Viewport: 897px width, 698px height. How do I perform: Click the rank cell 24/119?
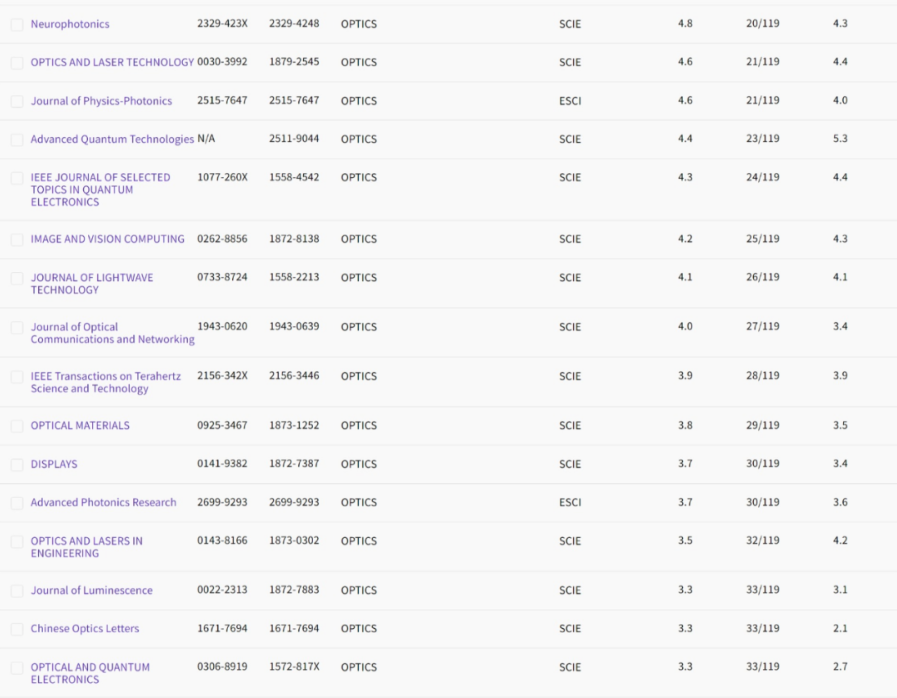click(763, 177)
